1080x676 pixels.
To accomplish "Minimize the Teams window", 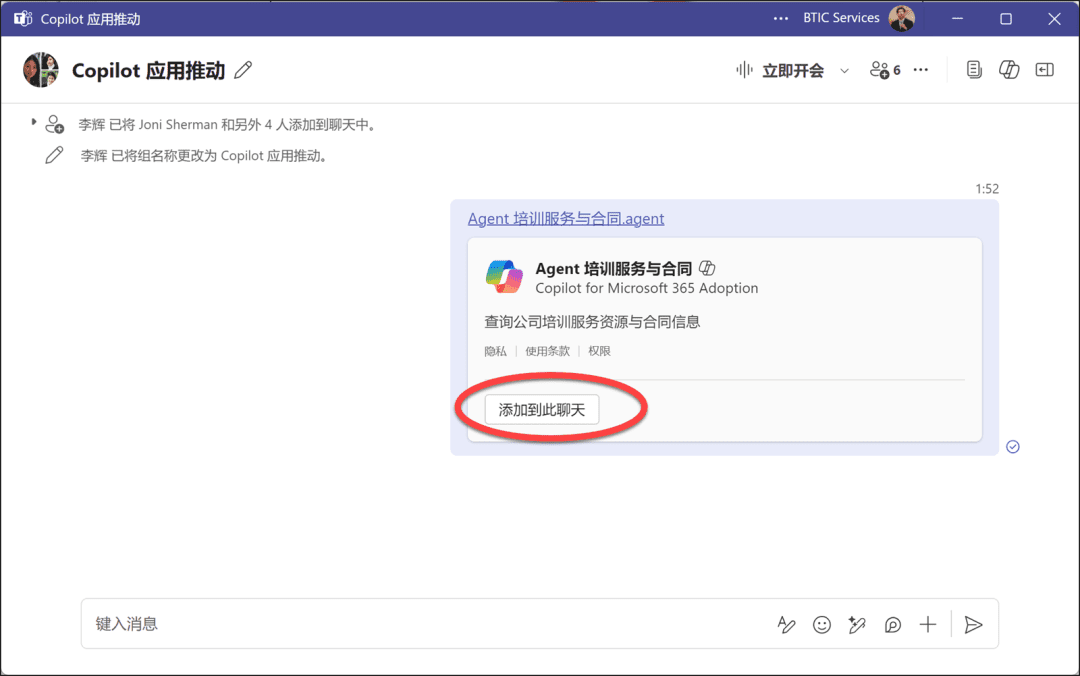I will pos(957,19).
